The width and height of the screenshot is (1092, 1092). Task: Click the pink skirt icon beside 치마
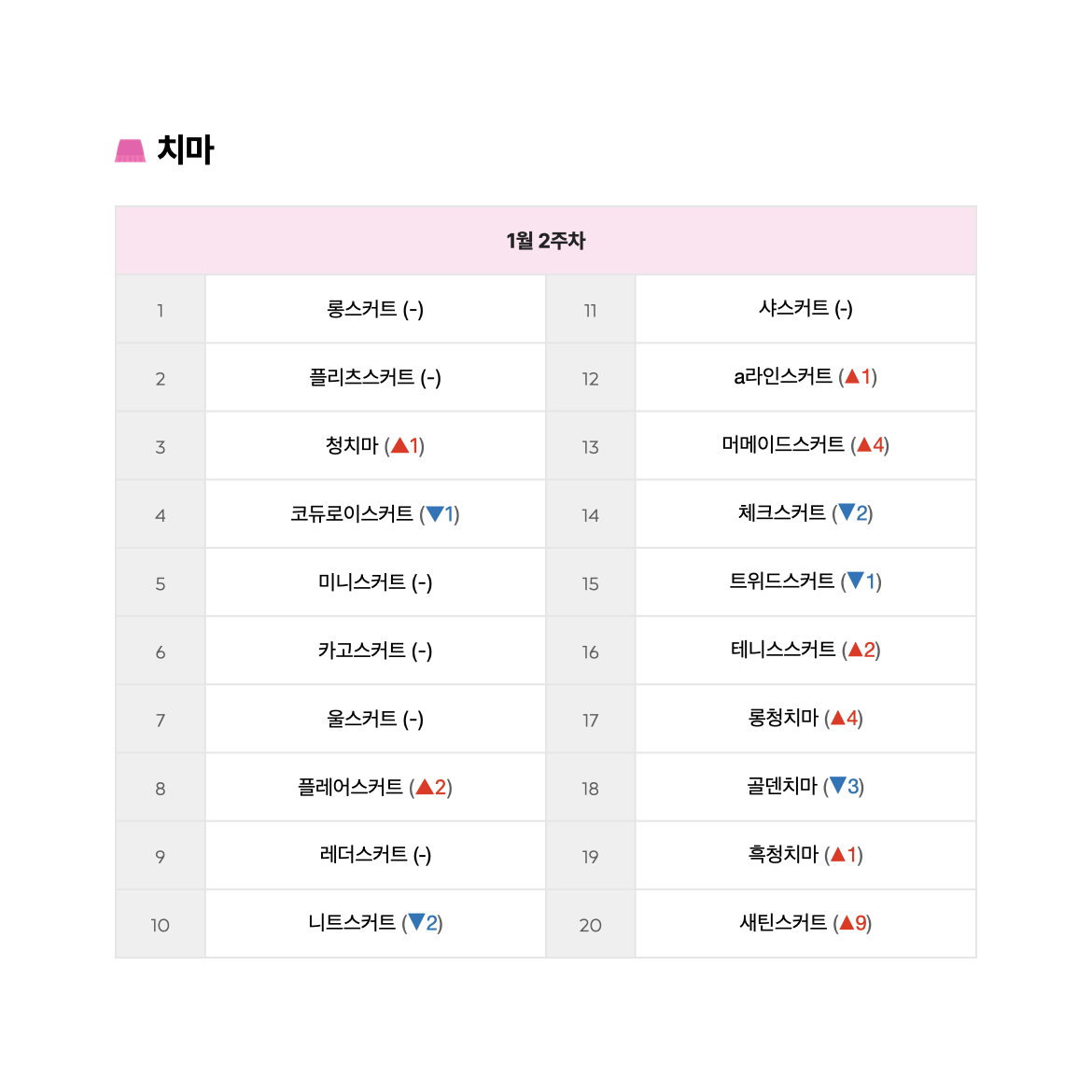131,150
